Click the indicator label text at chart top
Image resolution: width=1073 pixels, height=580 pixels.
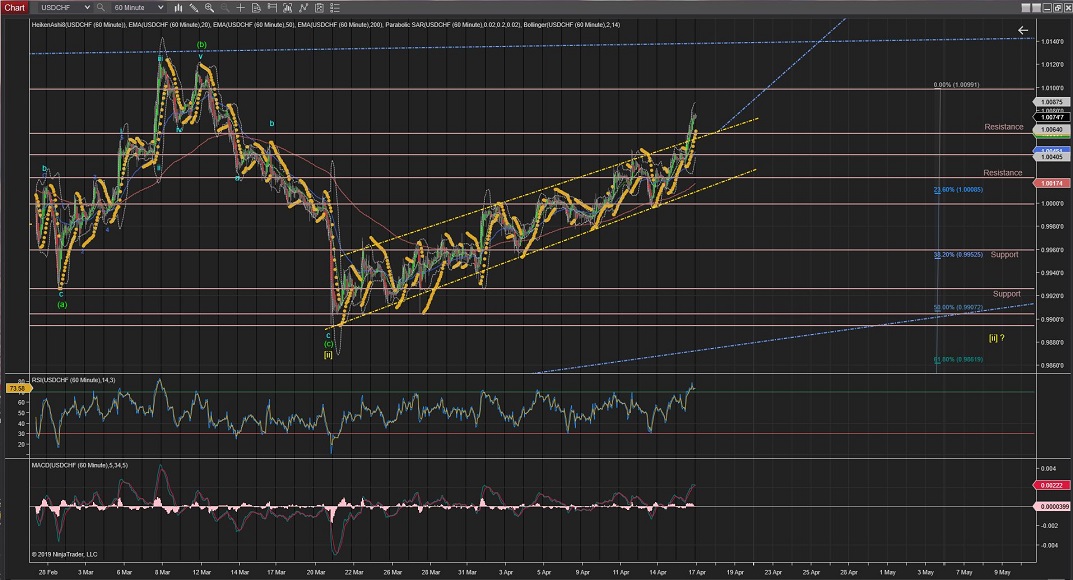coord(326,25)
